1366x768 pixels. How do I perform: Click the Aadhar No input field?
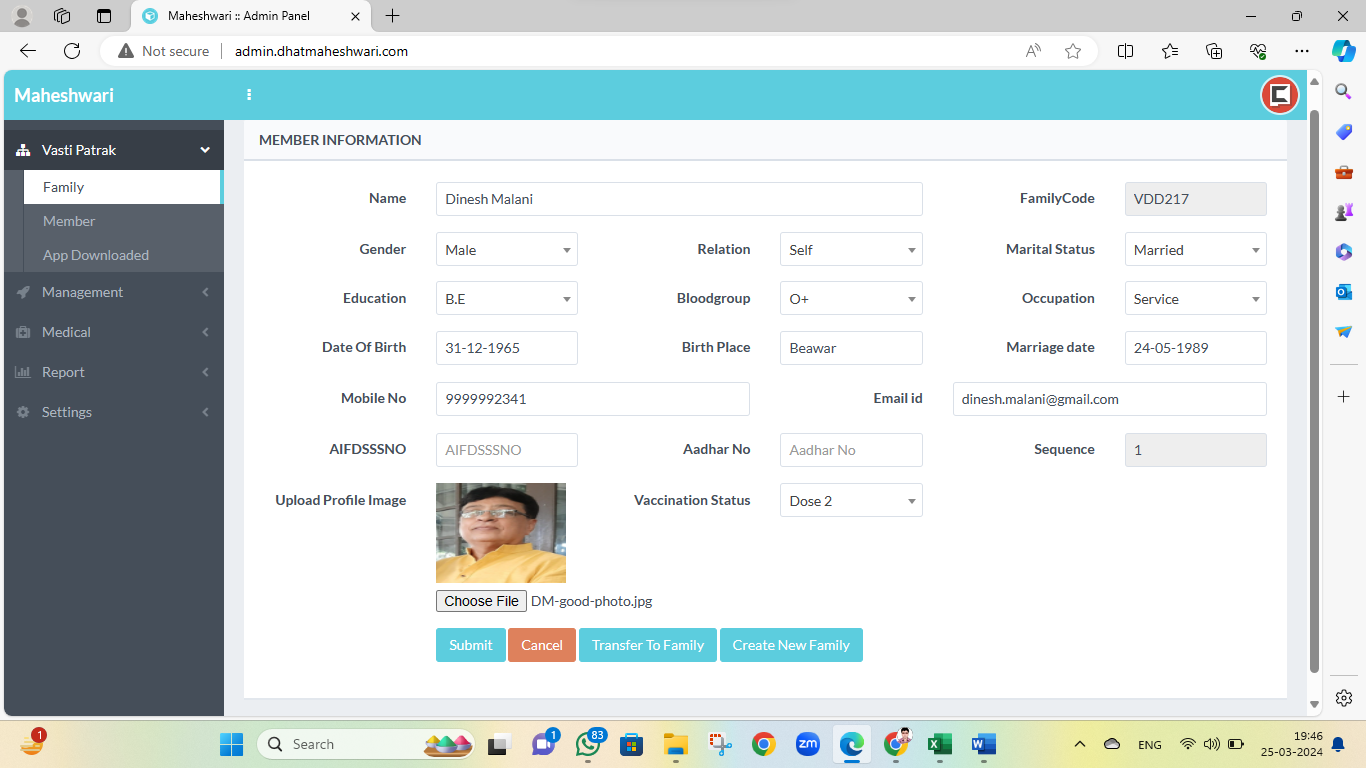tap(851, 450)
